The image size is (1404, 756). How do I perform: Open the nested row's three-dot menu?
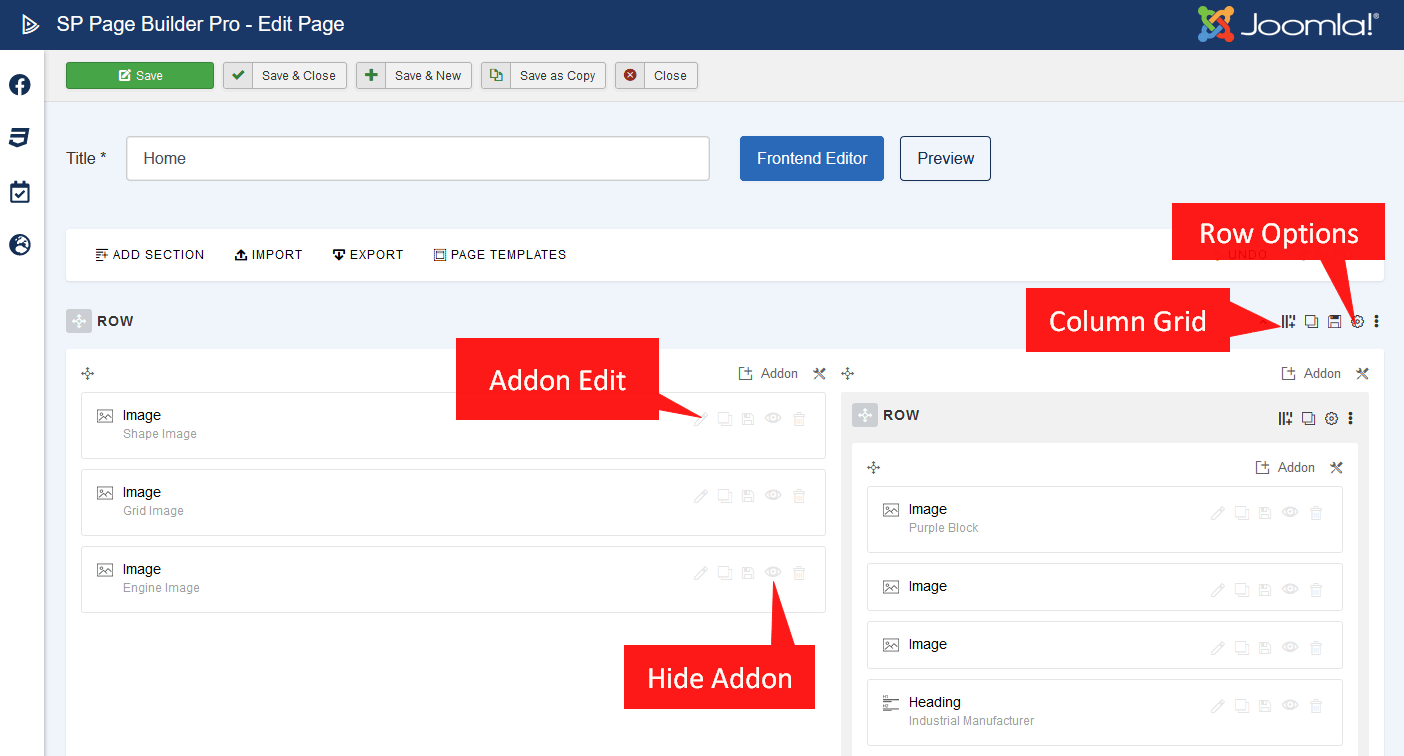(1351, 418)
